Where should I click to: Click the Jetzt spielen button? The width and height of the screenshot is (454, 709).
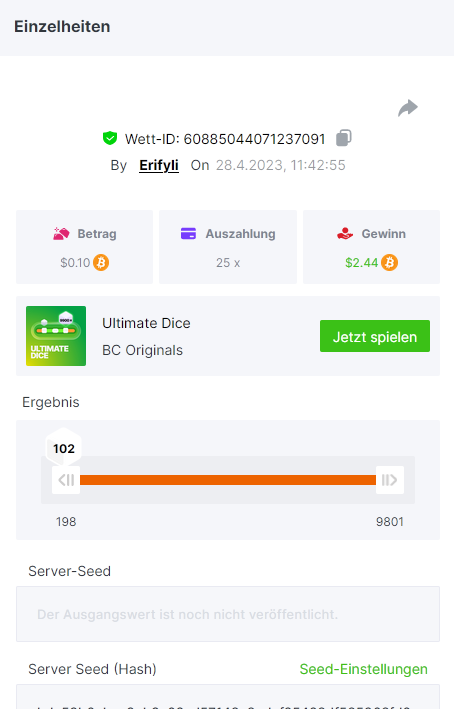point(375,336)
